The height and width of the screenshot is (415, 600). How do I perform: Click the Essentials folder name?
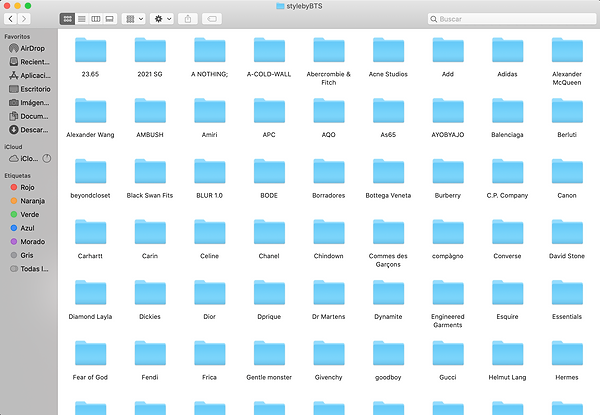[x=567, y=317]
